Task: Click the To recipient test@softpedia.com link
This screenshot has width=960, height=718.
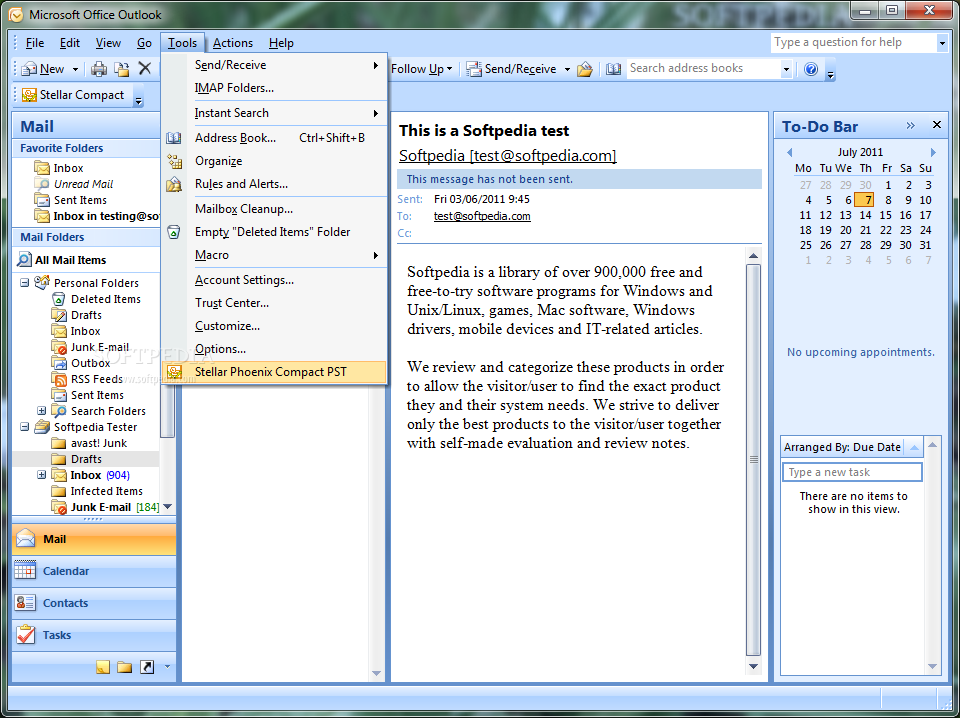Action: coord(482,216)
